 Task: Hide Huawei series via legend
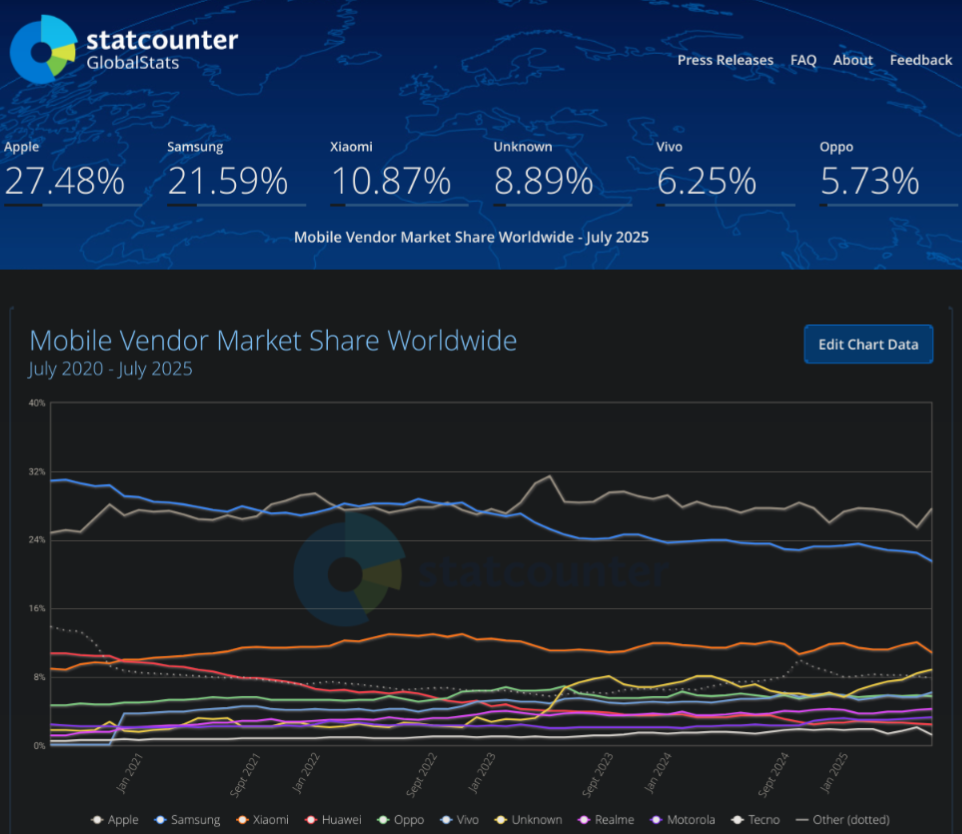click(333, 820)
